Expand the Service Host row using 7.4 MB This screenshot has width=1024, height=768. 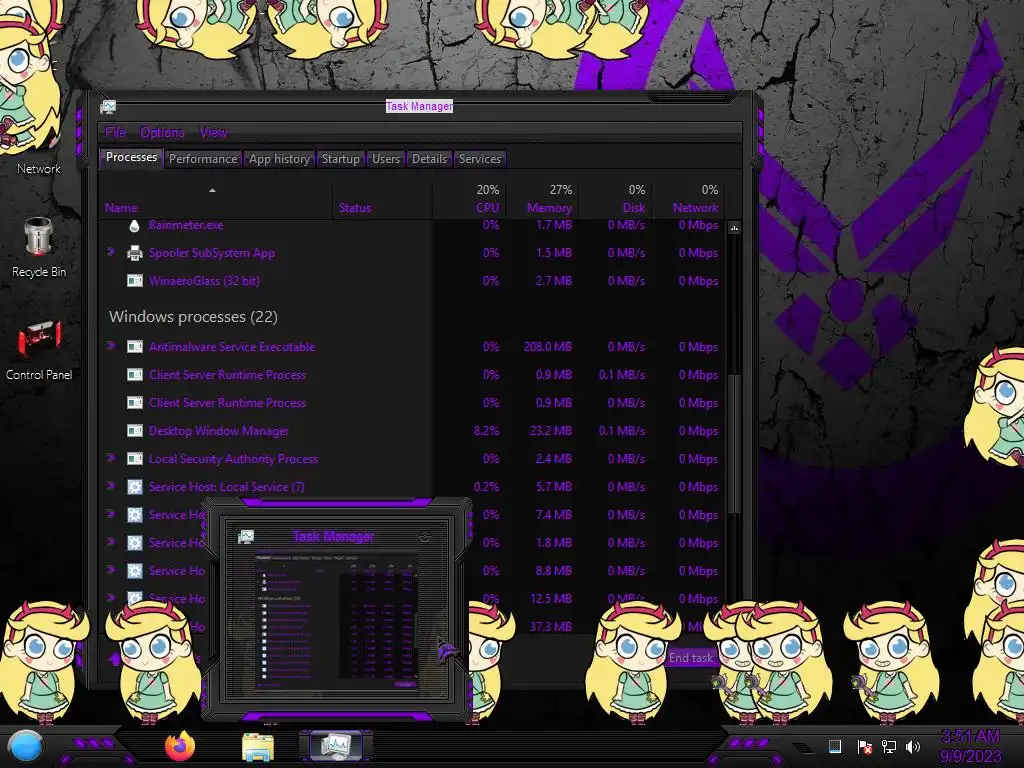111,514
